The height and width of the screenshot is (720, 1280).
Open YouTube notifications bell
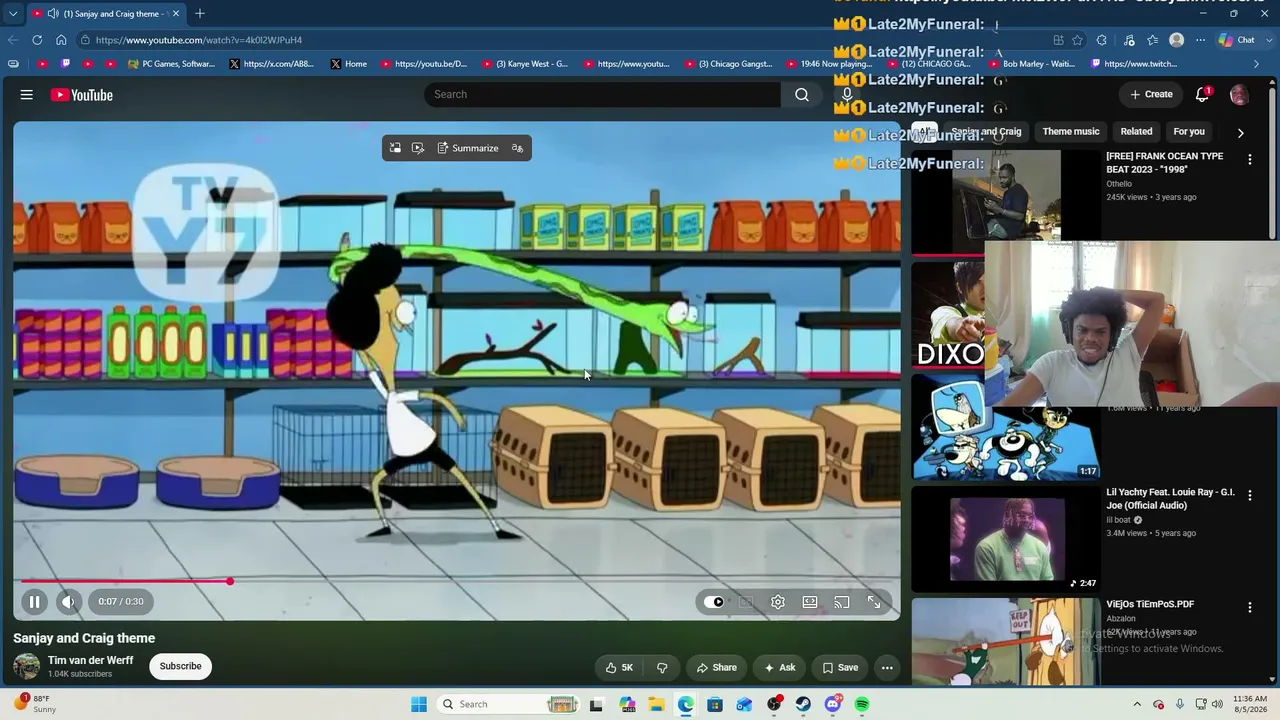click(1203, 94)
